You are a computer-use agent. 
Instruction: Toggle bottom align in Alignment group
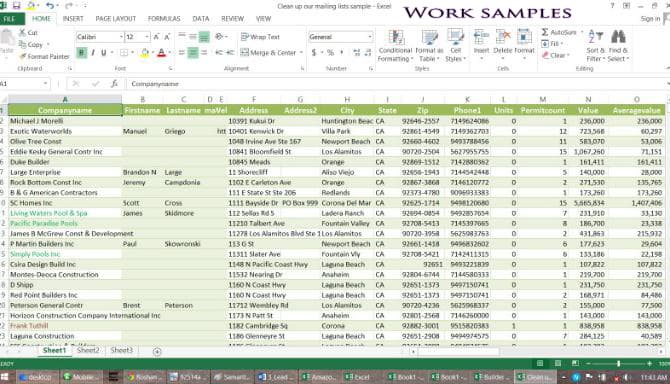pos(204,37)
